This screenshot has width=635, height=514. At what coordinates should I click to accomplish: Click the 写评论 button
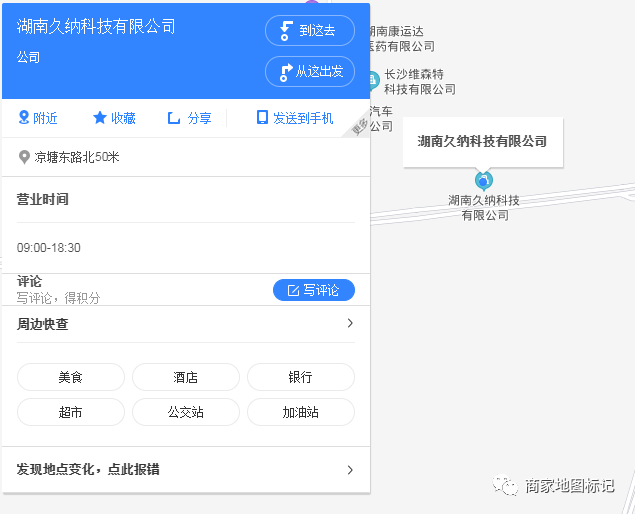tap(313, 290)
